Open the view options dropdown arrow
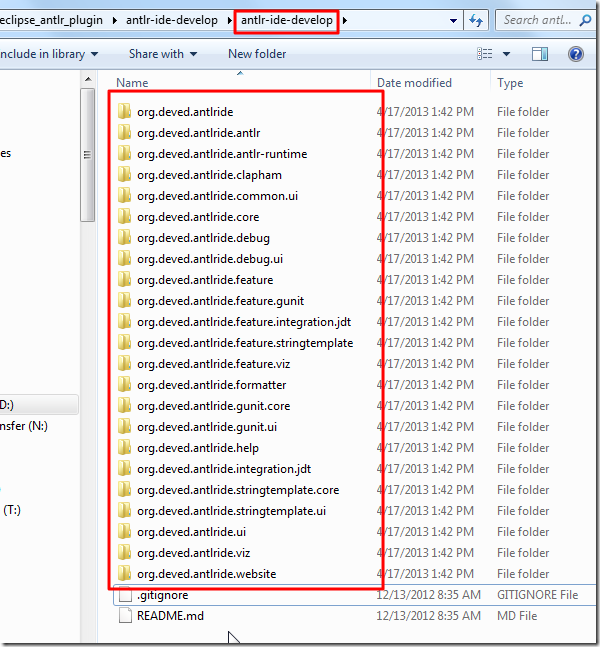The image size is (600, 647). pyautogui.click(x=506, y=54)
